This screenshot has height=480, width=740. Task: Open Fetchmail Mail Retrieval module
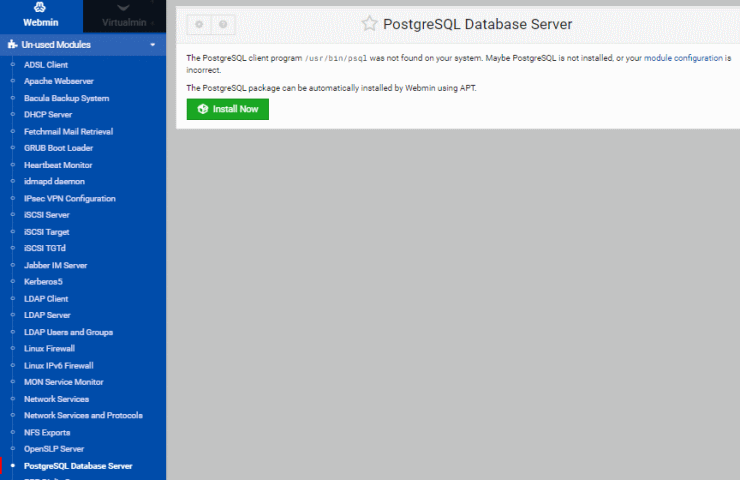tap(68, 132)
